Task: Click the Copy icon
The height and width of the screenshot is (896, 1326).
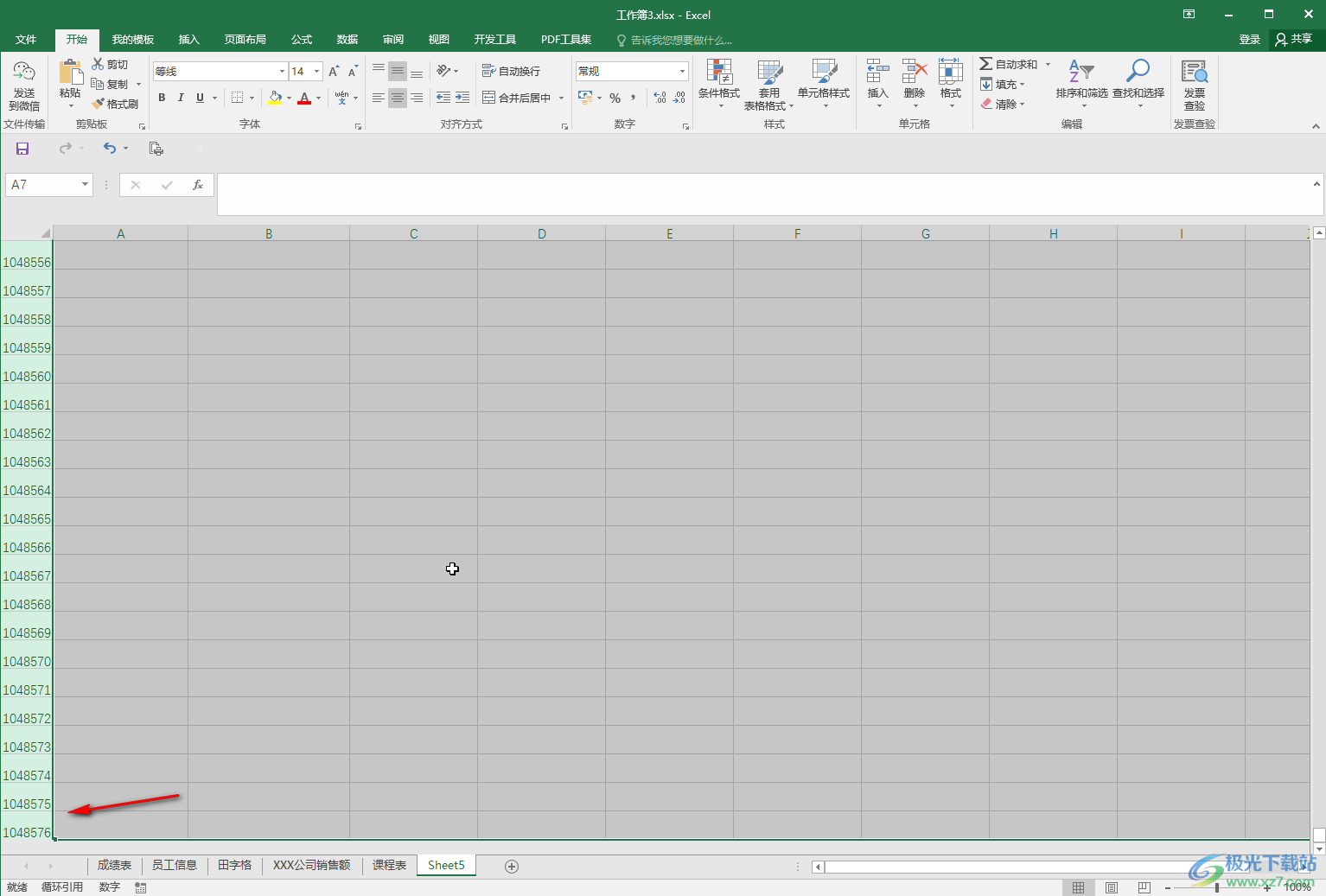Action: 98,84
